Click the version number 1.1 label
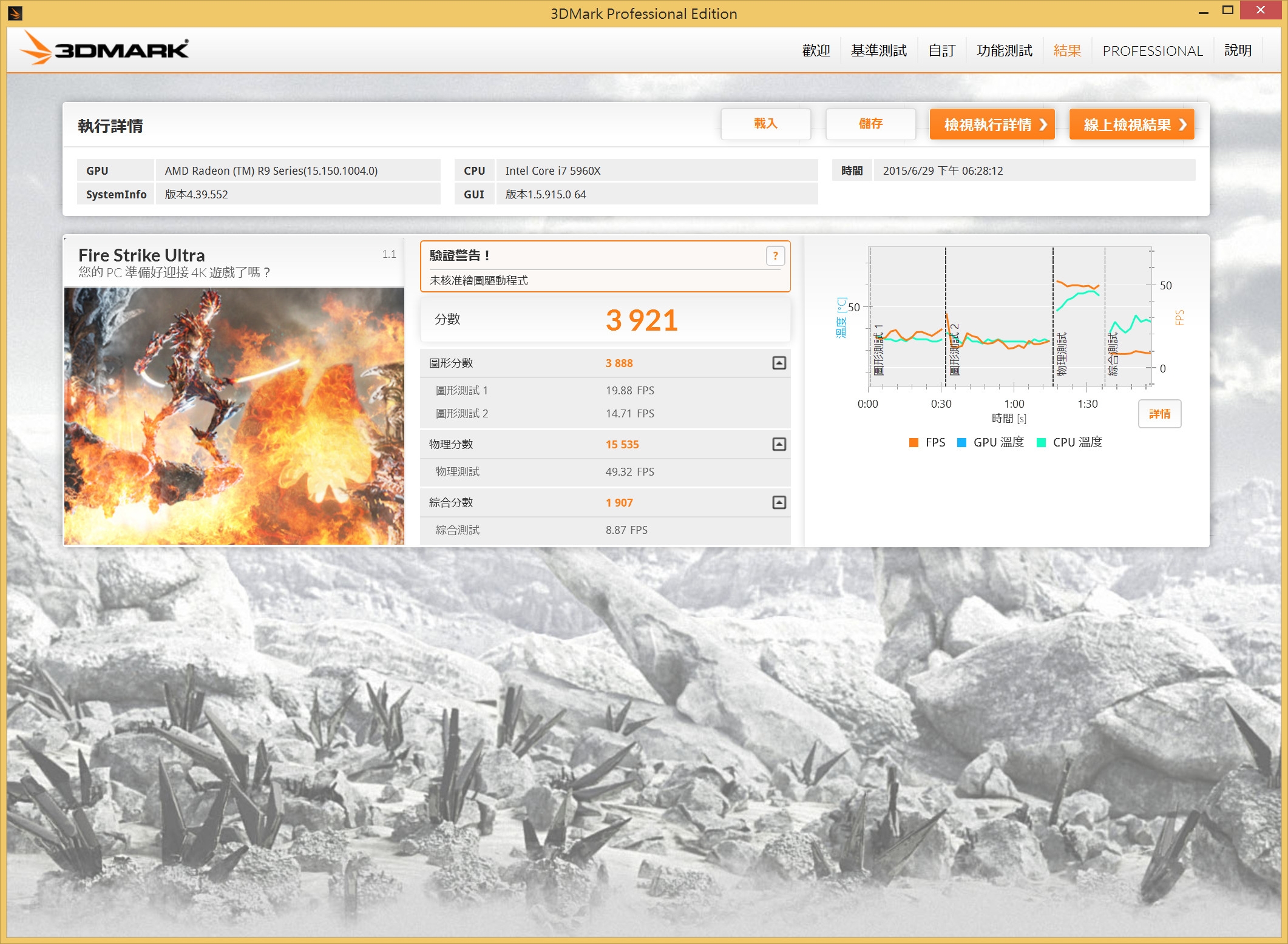Screen dimensions: 1288x944 (x=389, y=254)
